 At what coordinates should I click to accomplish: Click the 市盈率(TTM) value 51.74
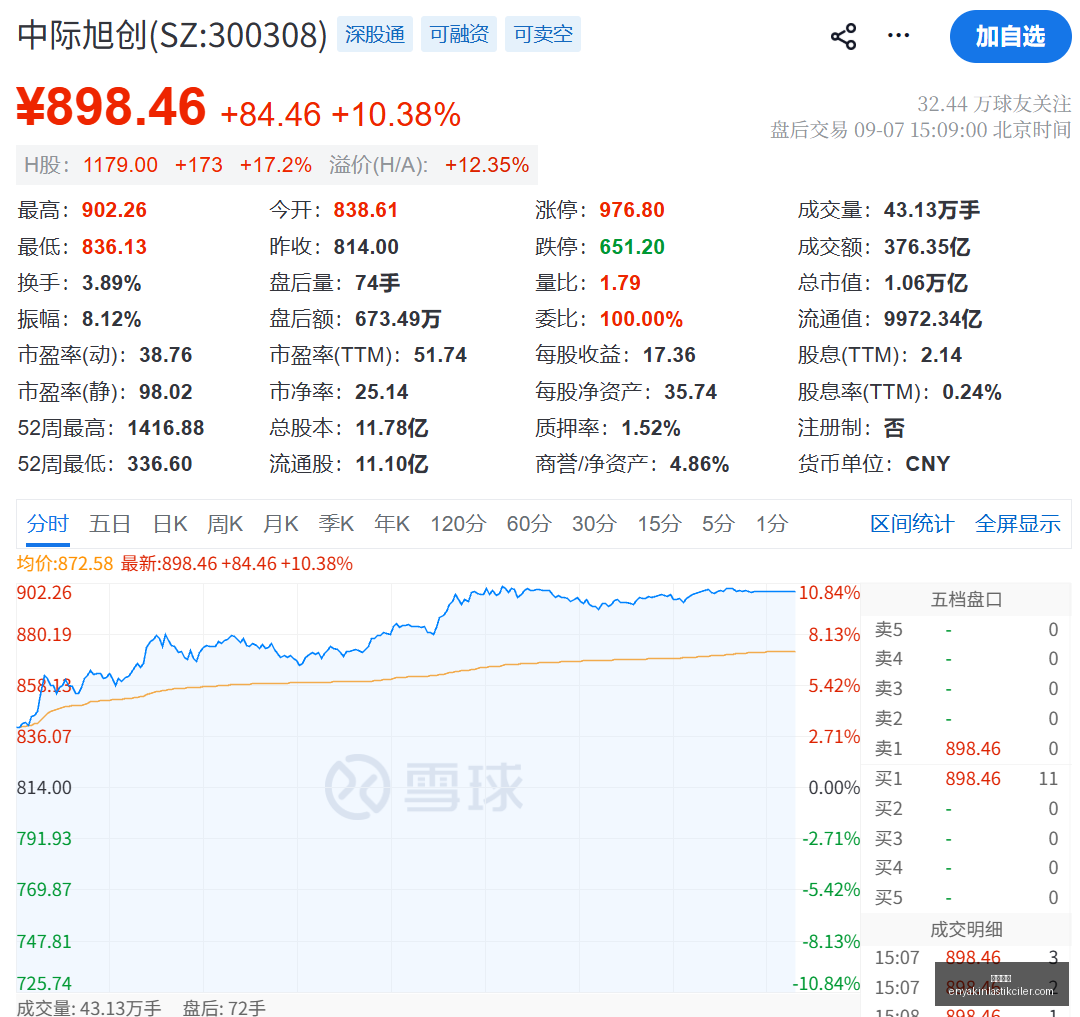[x=440, y=355]
